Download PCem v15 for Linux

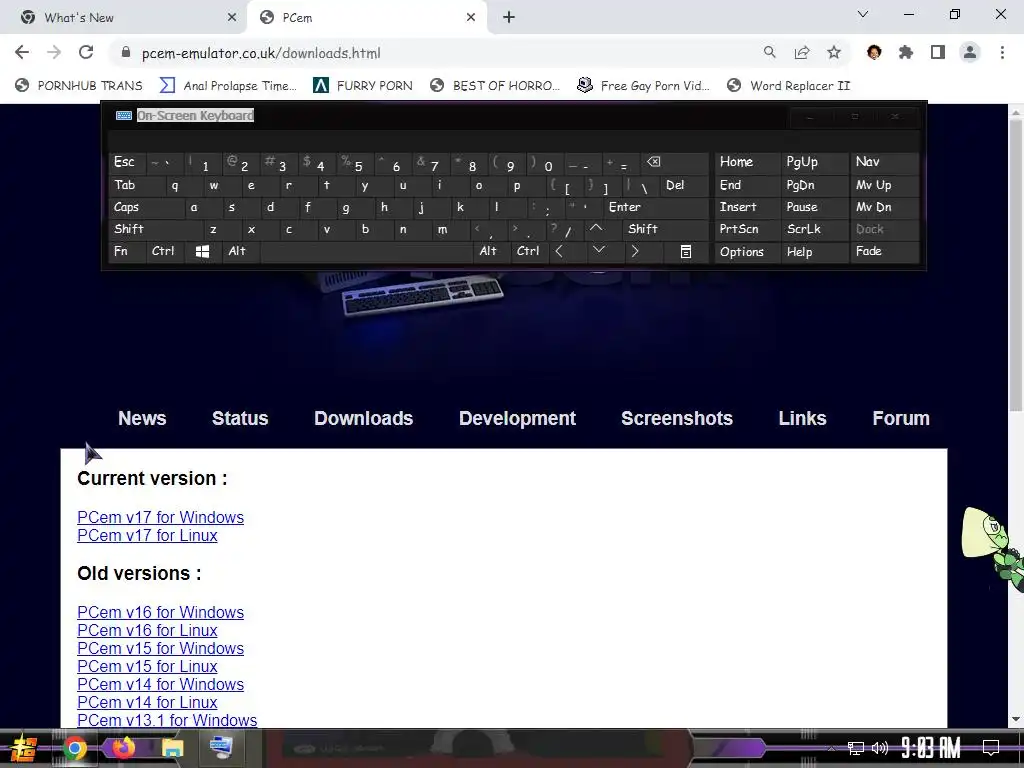coord(148,667)
